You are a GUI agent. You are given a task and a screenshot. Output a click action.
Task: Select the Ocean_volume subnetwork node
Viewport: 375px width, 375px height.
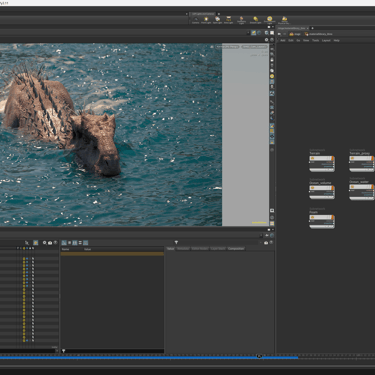pyautogui.click(x=322, y=193)
